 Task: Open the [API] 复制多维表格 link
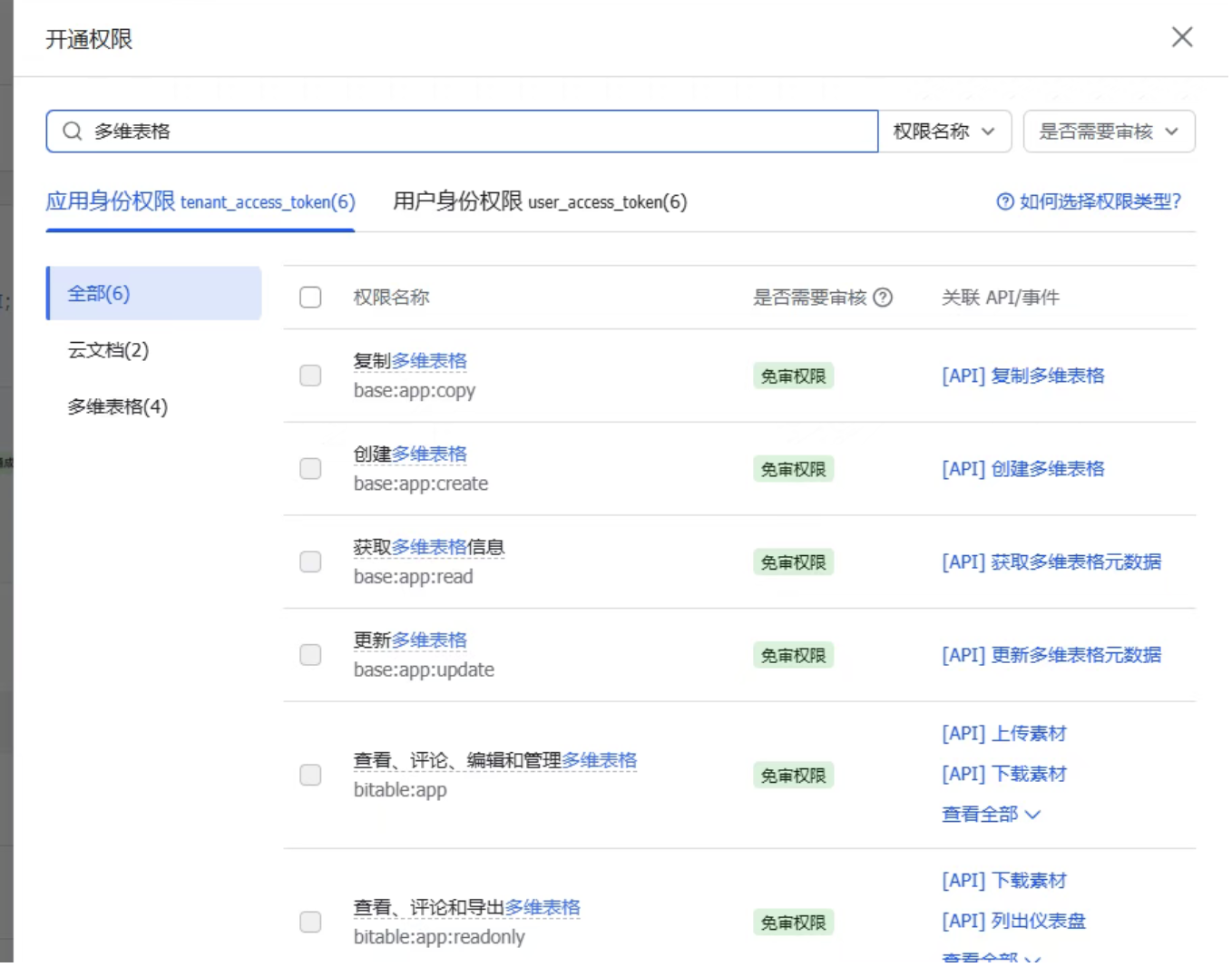(x=1022, y=376)
